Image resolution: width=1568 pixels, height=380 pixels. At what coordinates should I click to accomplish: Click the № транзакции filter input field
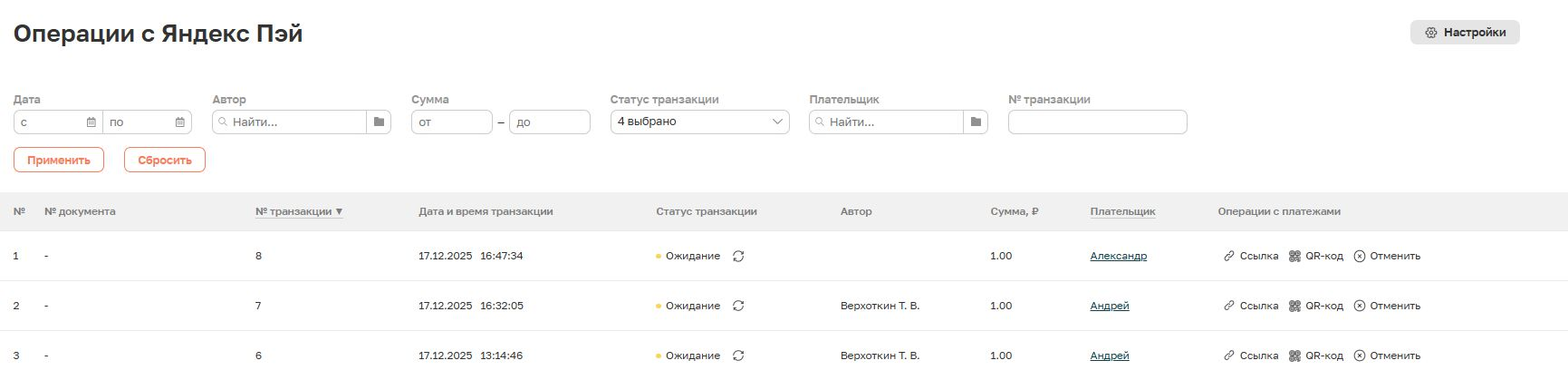click(1097, 122)
